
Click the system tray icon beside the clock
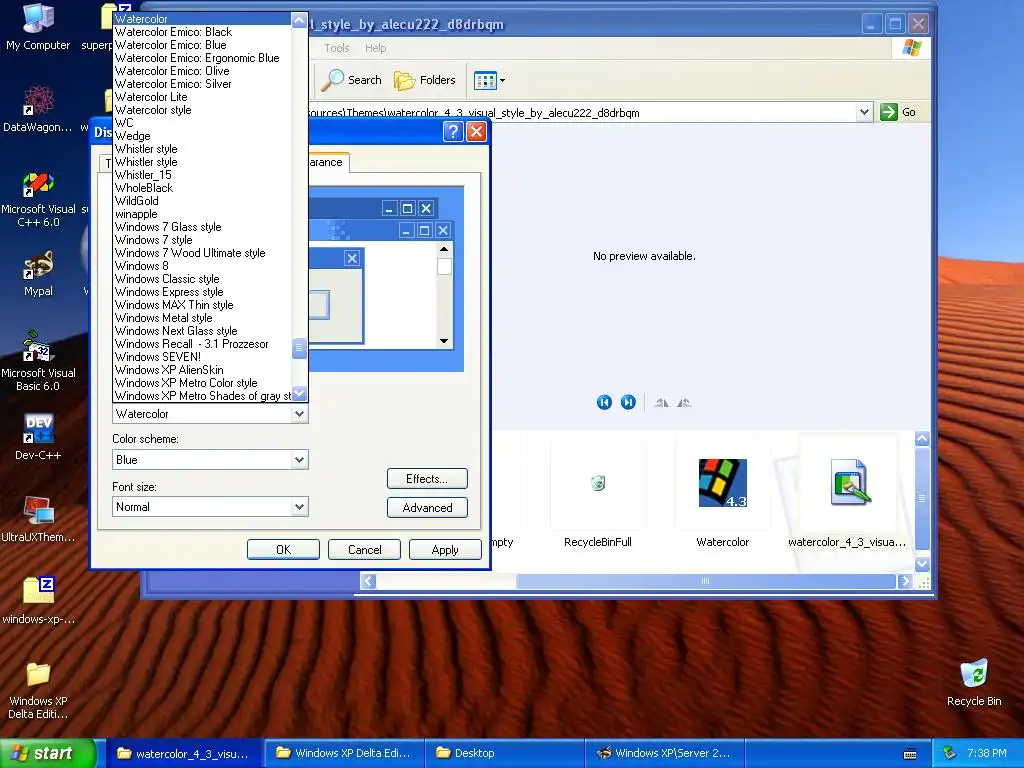[x=950, y=753]
